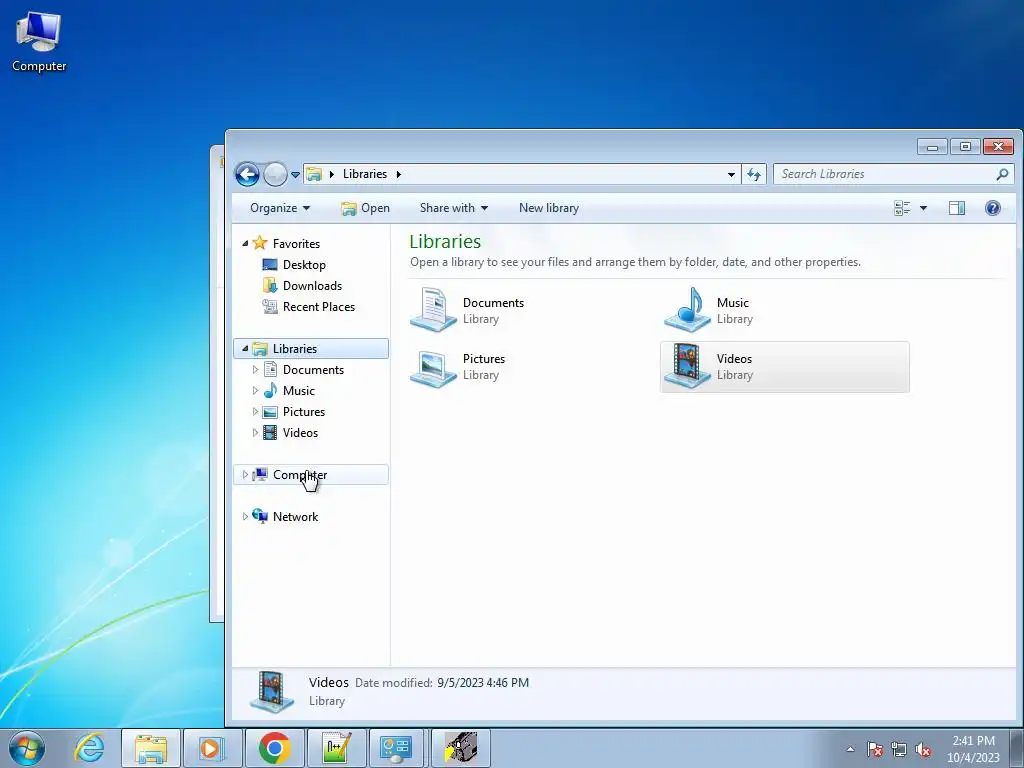This screenshot has height=768, width=1024.
Task: Open the recent pages dropdown arrow
Action: click(x=295, y=175)
